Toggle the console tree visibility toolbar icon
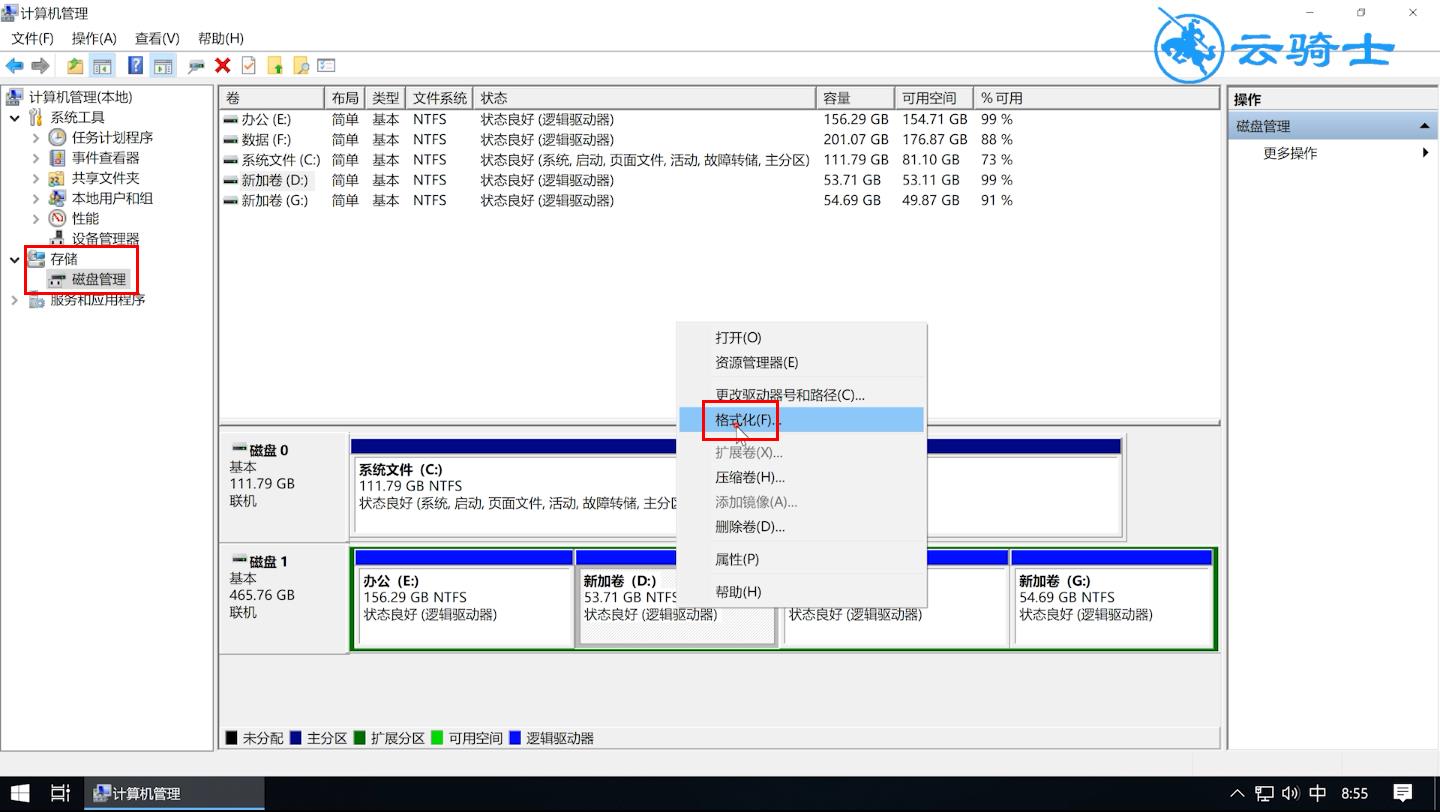1440x812 pixels. [101, 65]
